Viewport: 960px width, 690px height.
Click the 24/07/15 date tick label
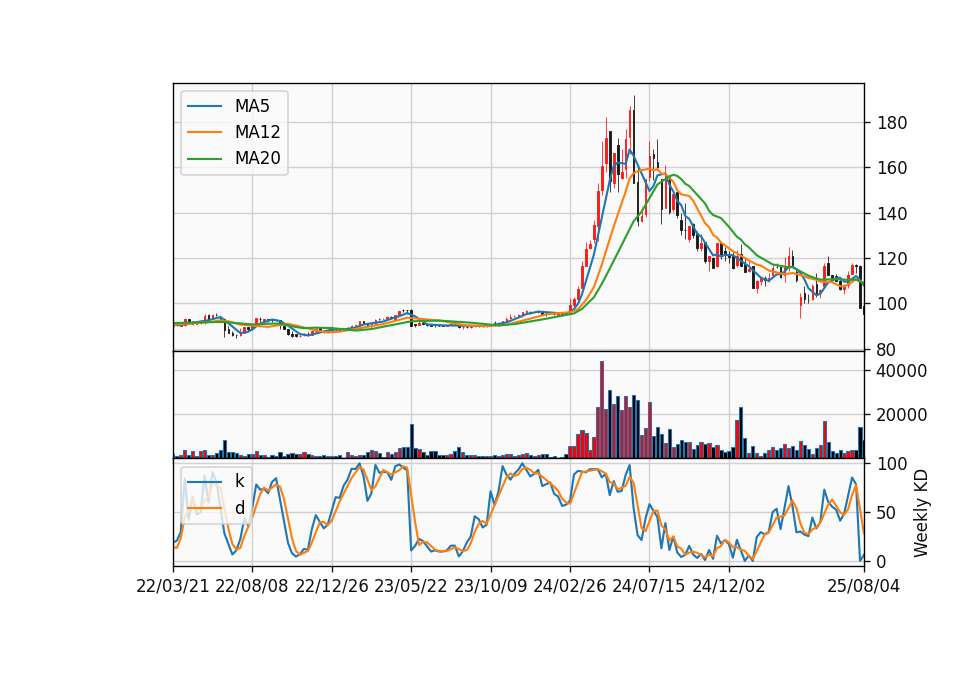[649, 586]
